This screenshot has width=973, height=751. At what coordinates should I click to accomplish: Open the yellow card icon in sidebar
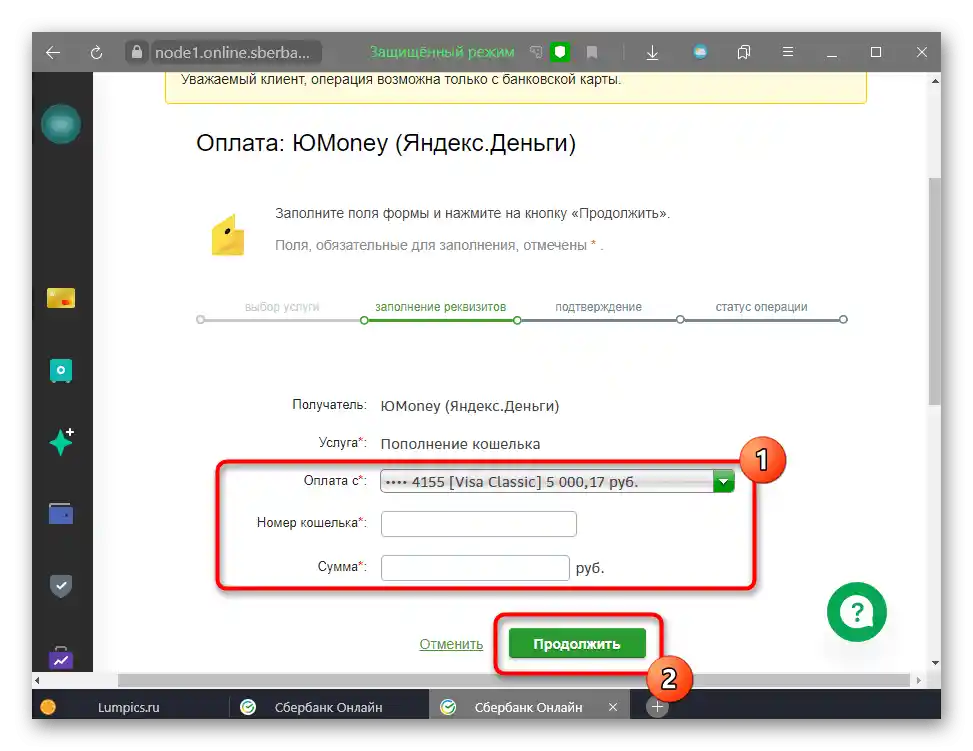61,298
